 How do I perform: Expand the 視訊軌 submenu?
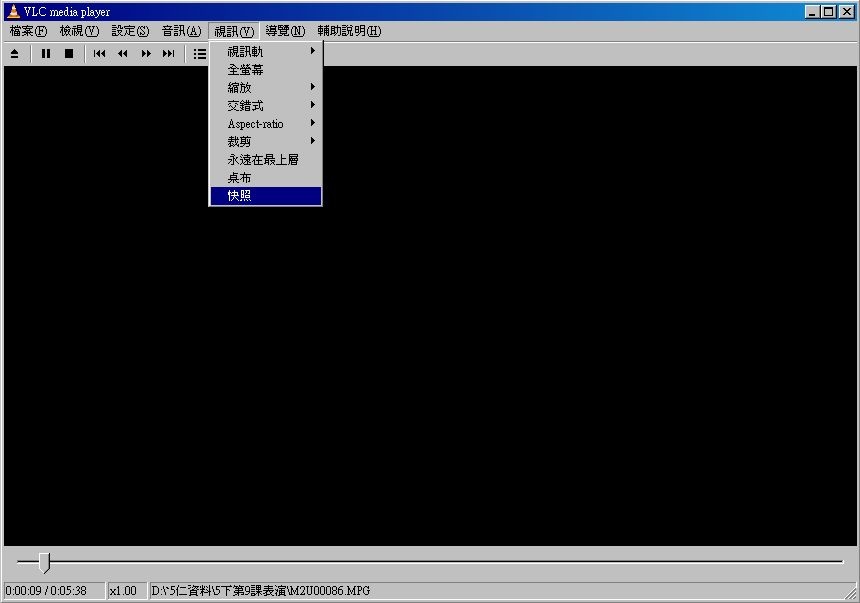point(266,52)
